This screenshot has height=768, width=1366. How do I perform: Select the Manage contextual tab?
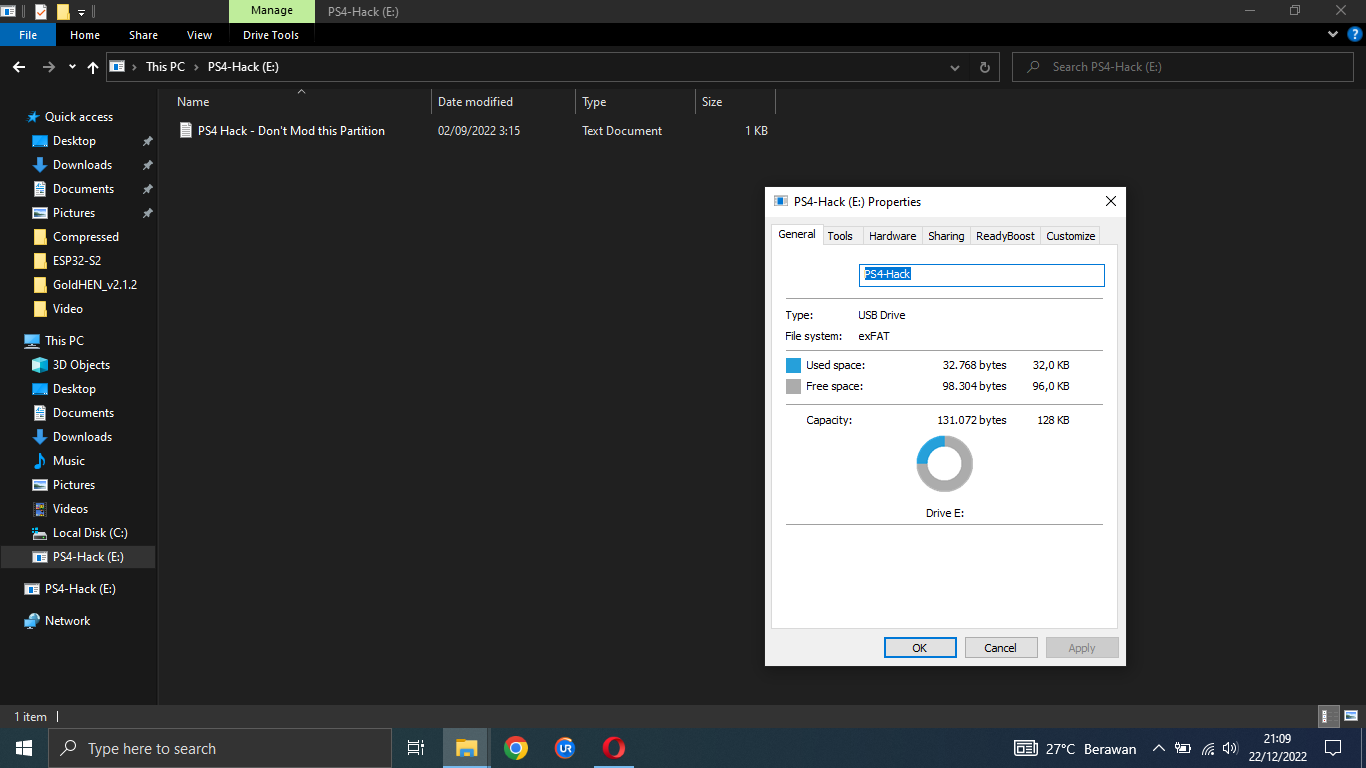coord(271,11)
